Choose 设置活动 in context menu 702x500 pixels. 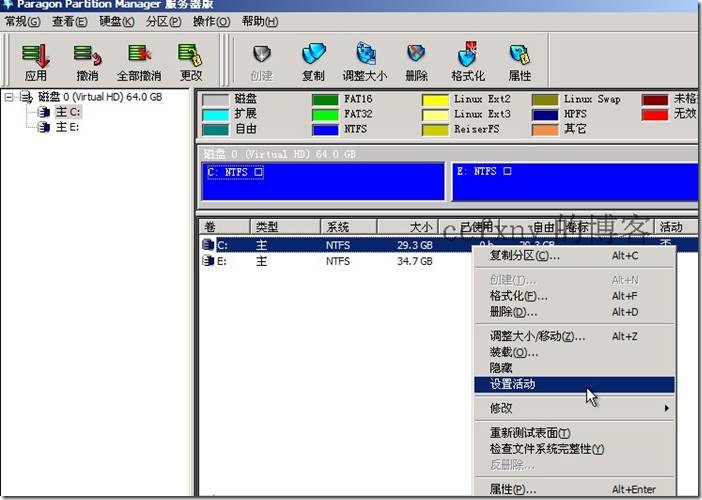(574, 384)
